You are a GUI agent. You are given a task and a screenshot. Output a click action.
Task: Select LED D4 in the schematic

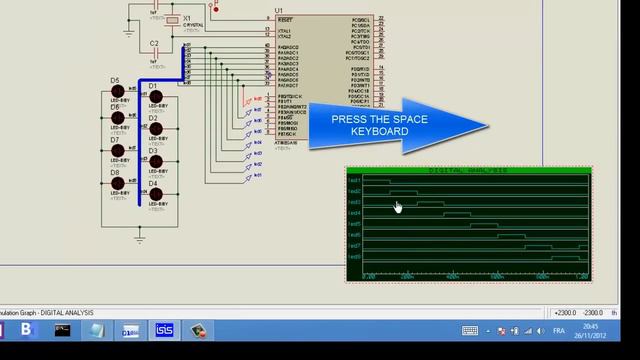click(156, 194)
